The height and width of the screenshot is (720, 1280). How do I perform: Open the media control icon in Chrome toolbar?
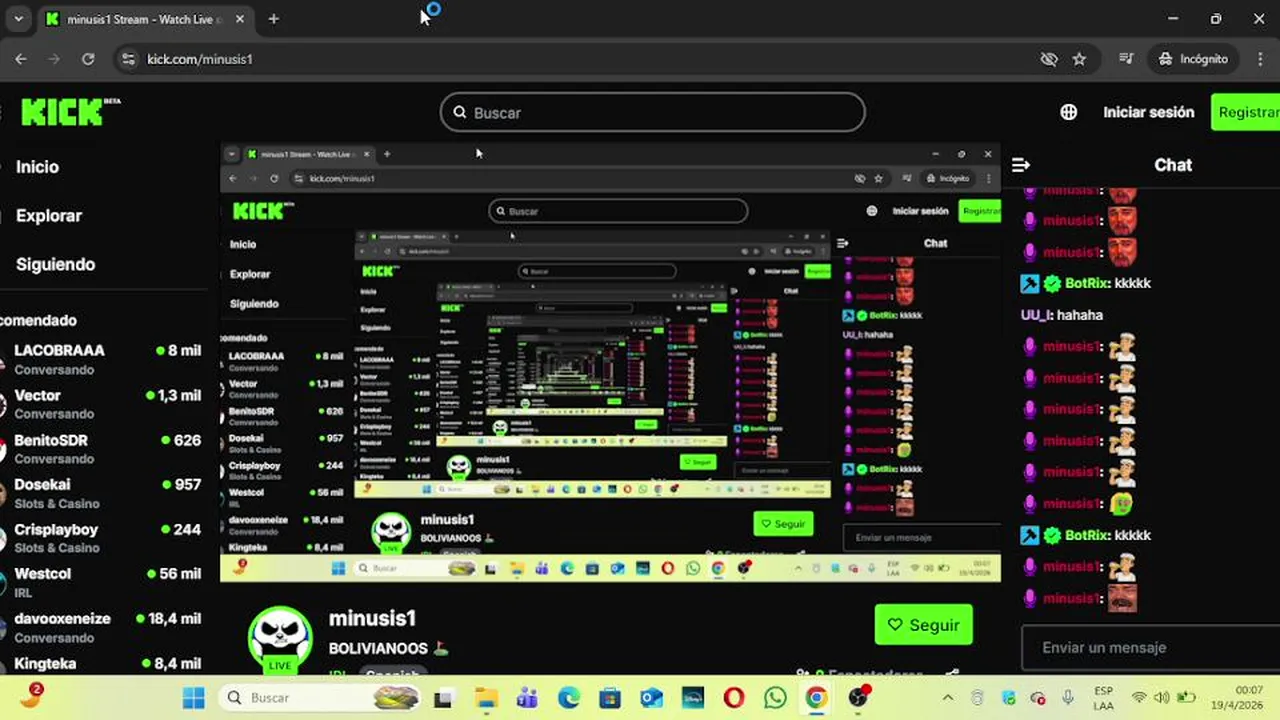pos(1126,59)
